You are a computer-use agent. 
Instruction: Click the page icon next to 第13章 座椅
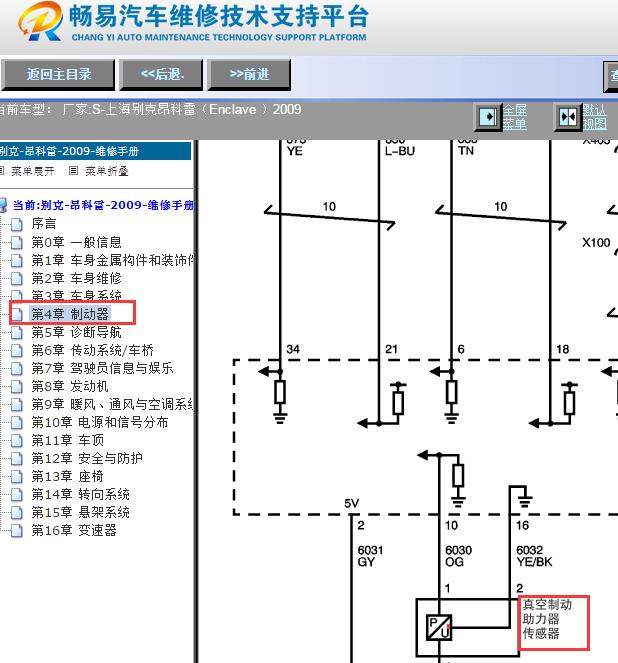coord(16,477)
